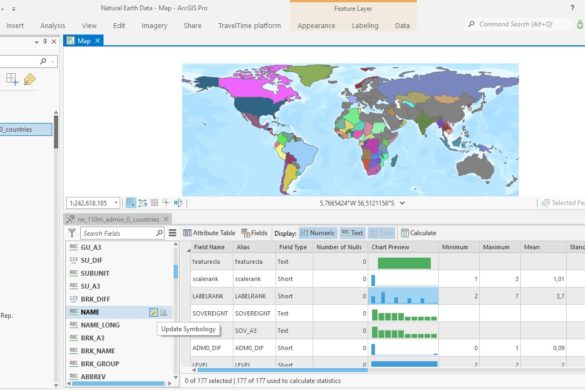Open the Insert ribbon tab
This screenshot has height=390, width=585.
(x=15, y=25)
